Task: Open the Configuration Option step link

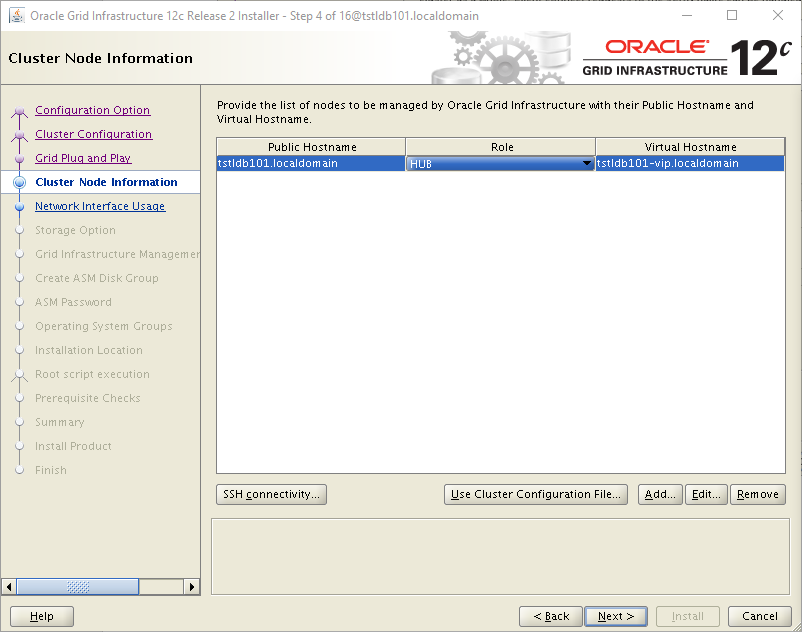Action: tap(93, 110)
